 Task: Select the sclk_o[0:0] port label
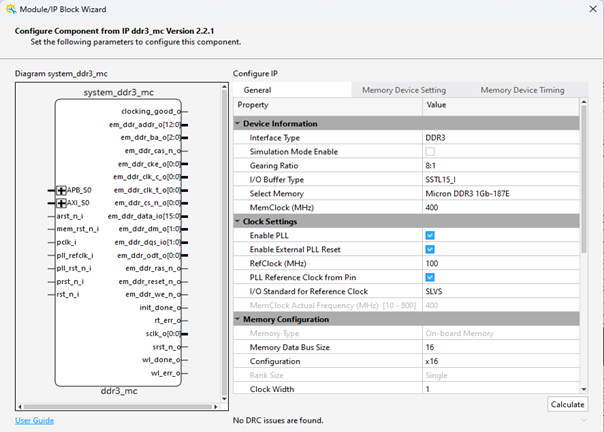(163, 334)
